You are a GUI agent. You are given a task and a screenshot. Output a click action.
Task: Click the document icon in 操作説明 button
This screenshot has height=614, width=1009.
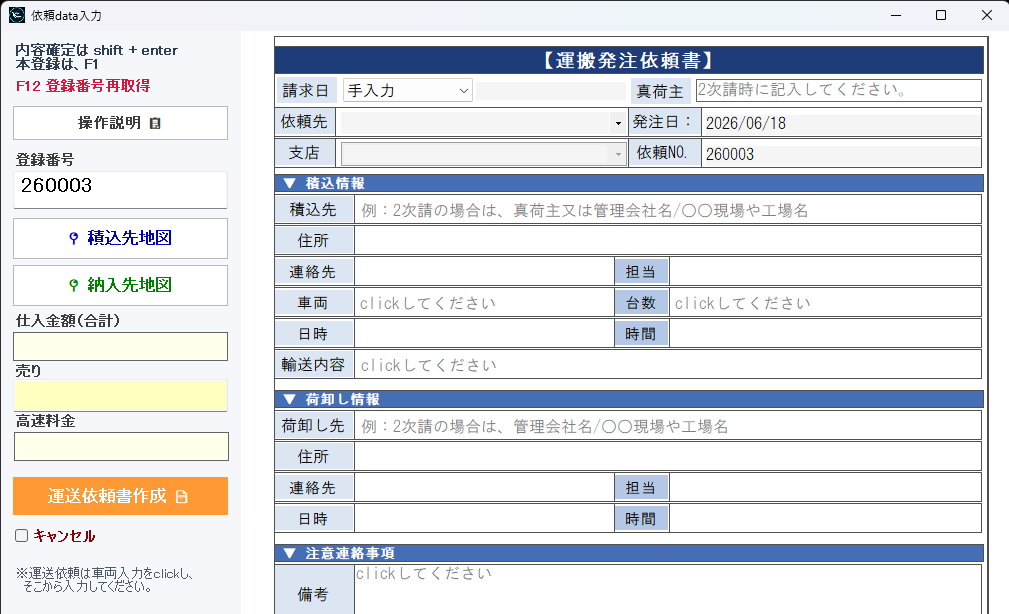(155, 123)
